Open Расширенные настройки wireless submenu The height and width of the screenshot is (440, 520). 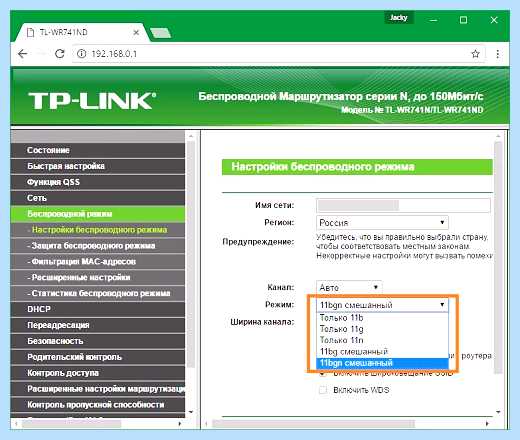coord(98,277)
